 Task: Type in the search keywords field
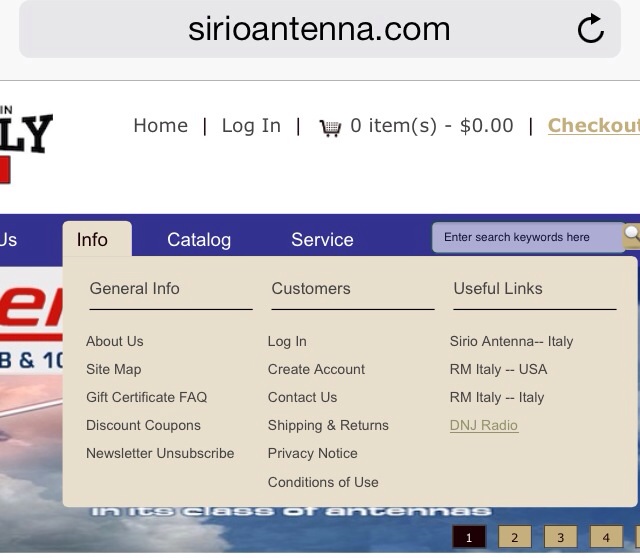point(528,238)
